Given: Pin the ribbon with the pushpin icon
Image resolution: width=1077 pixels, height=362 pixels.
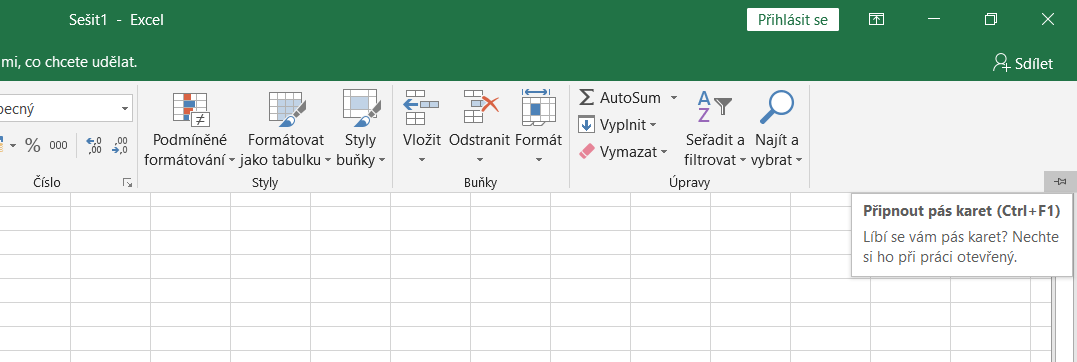Looking at the screenshot, I should pyautogui.click(x=1060, y=181).
